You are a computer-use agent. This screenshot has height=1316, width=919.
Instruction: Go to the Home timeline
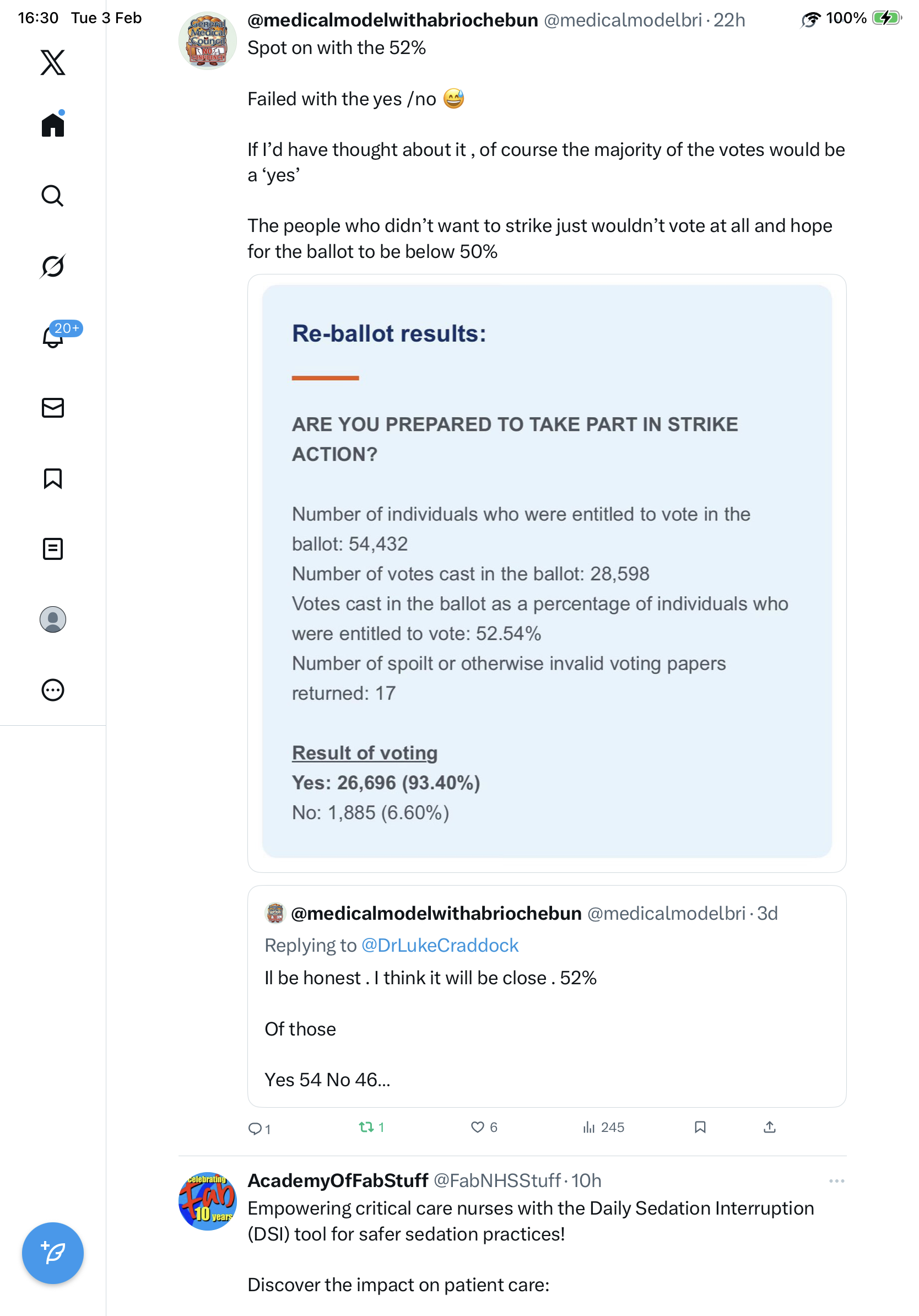coord(53,125)
